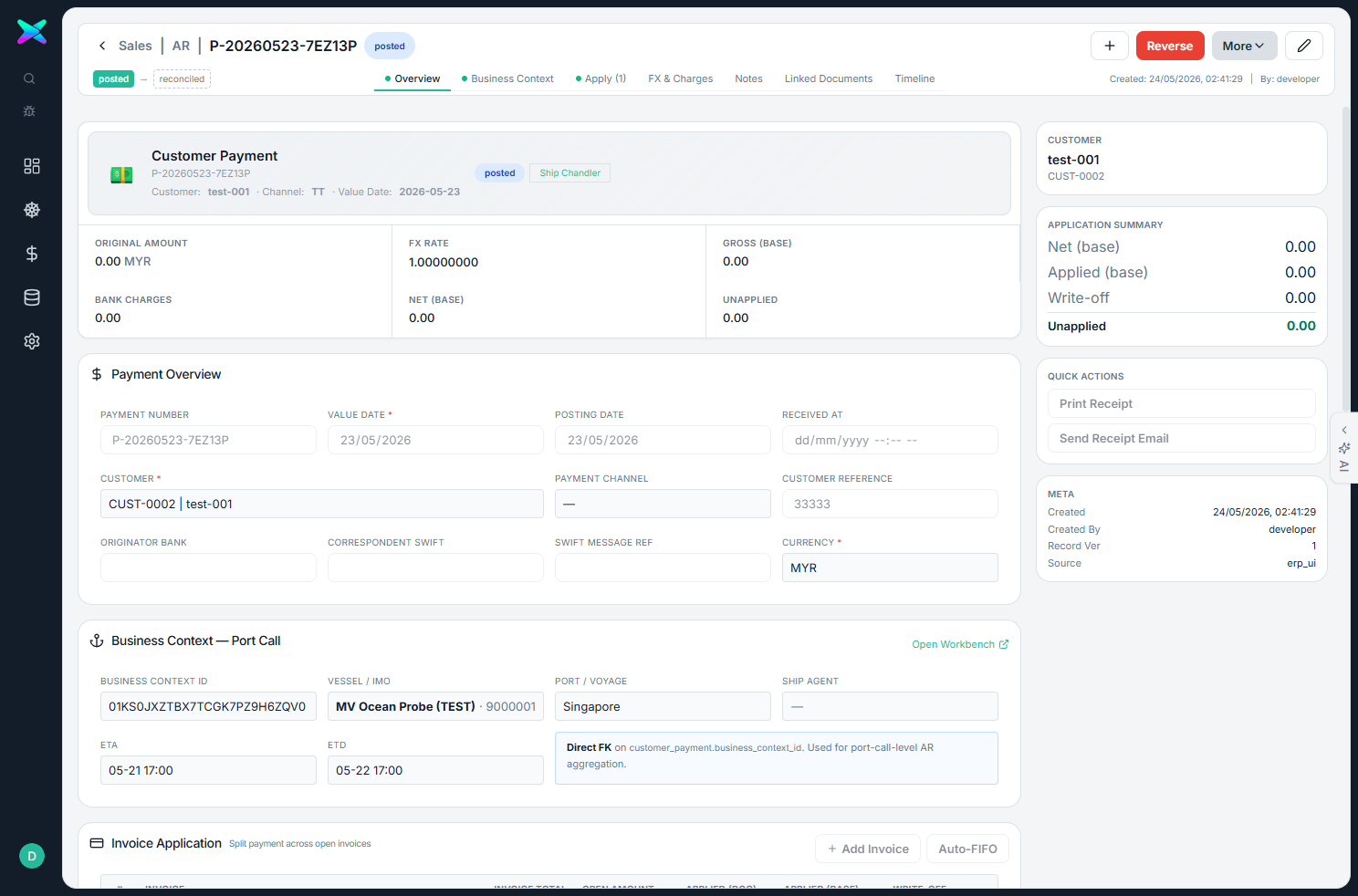The image size is (1358, 896).
Task: Click the anchor icon beside Business Context
Action: [97, 641]
